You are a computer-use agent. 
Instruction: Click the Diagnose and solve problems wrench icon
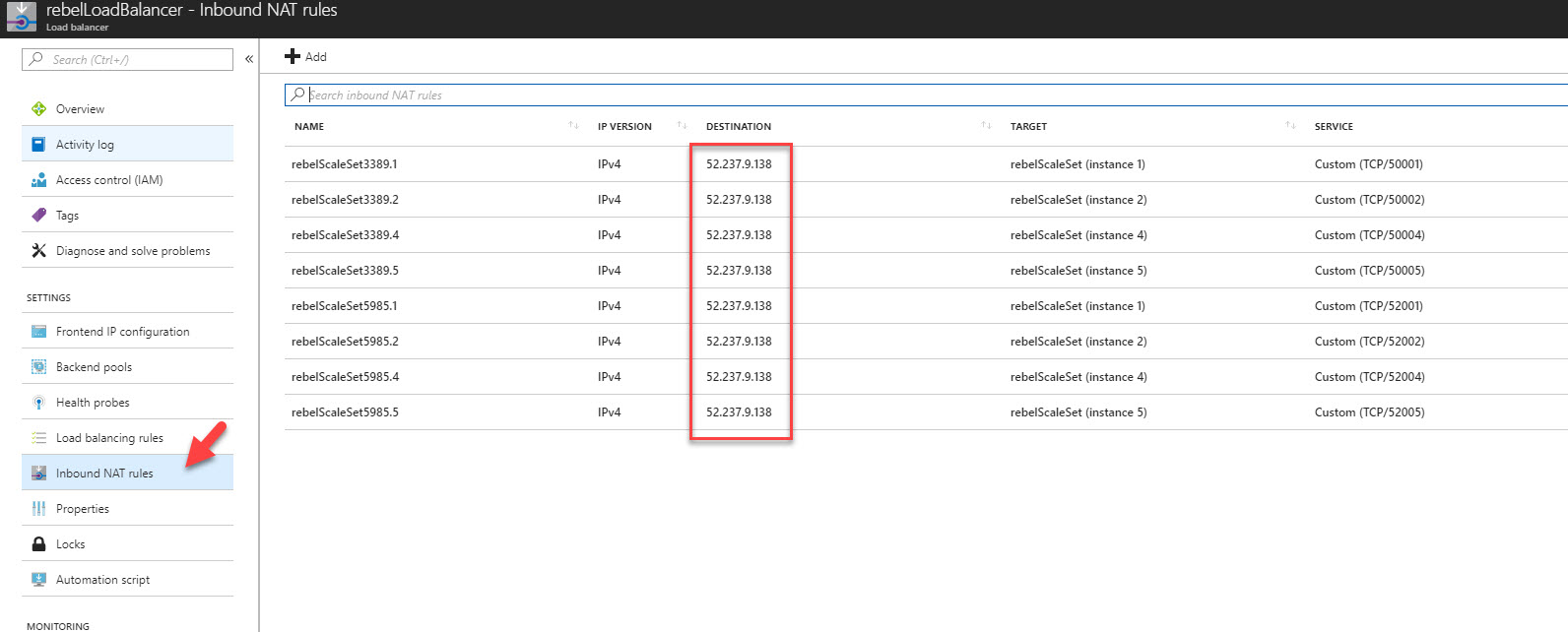[38, 251]
